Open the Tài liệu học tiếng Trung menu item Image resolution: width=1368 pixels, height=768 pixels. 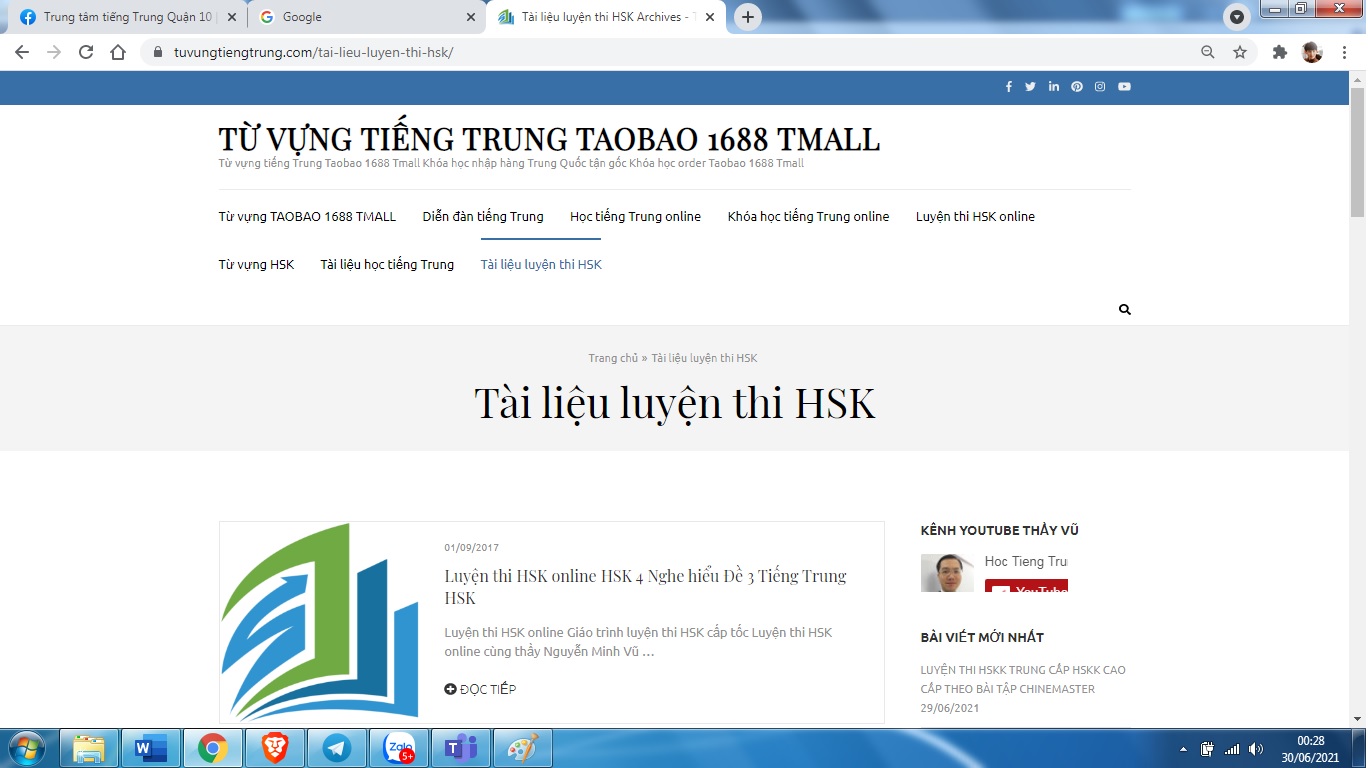coord(387,265)
